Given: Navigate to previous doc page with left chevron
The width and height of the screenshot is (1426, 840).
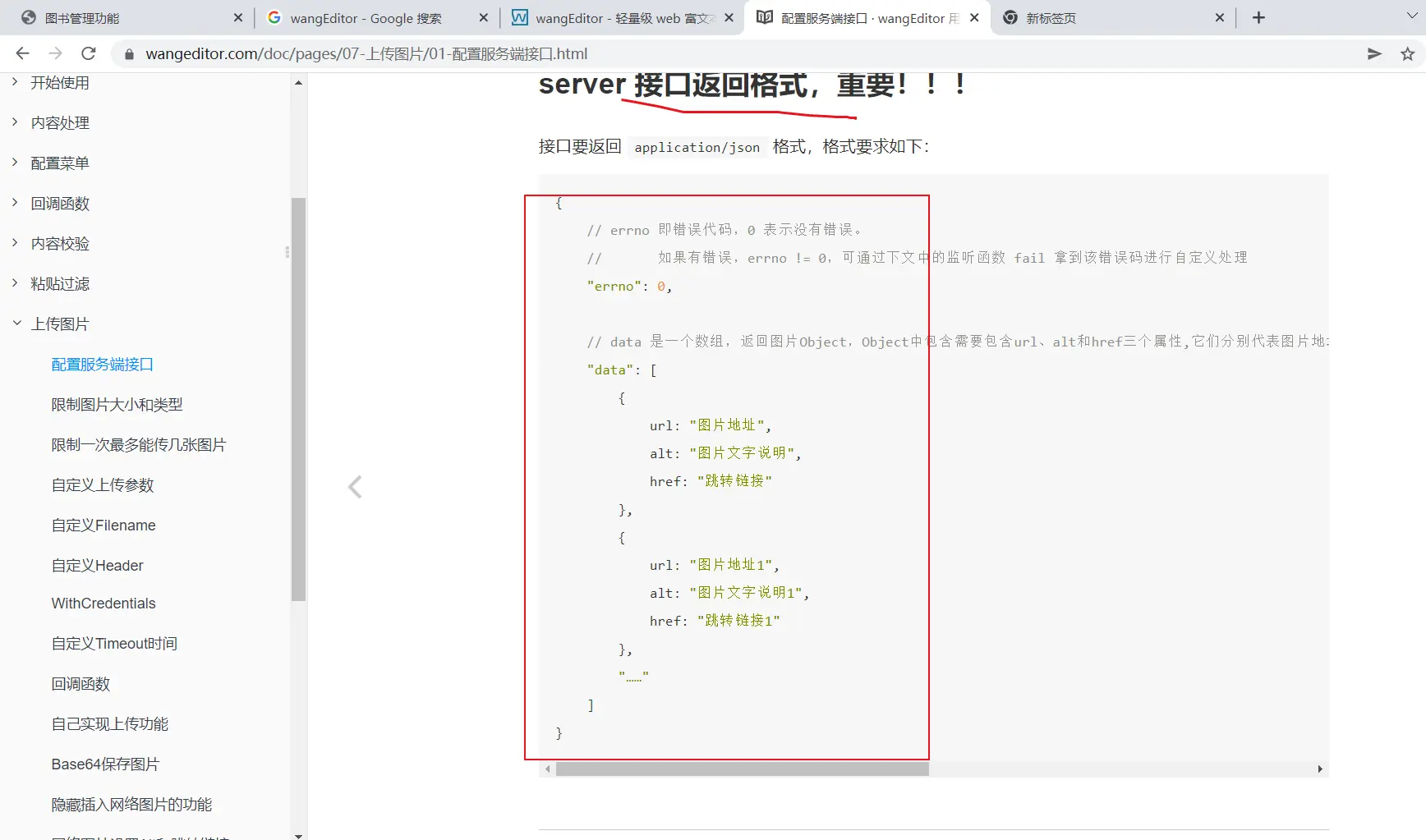Looking at the screenshot, I should (355, 487).
